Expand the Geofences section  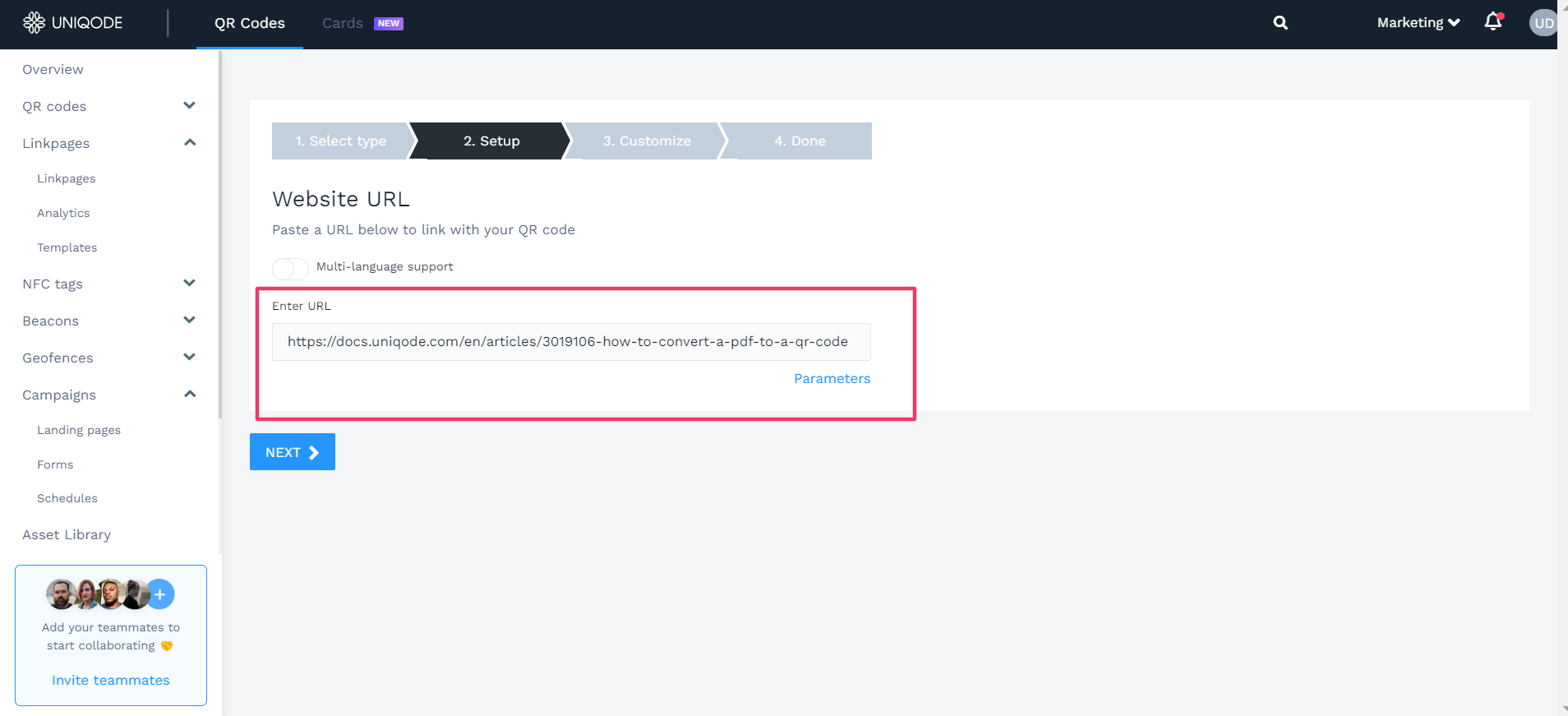click(x=189, y=357)
